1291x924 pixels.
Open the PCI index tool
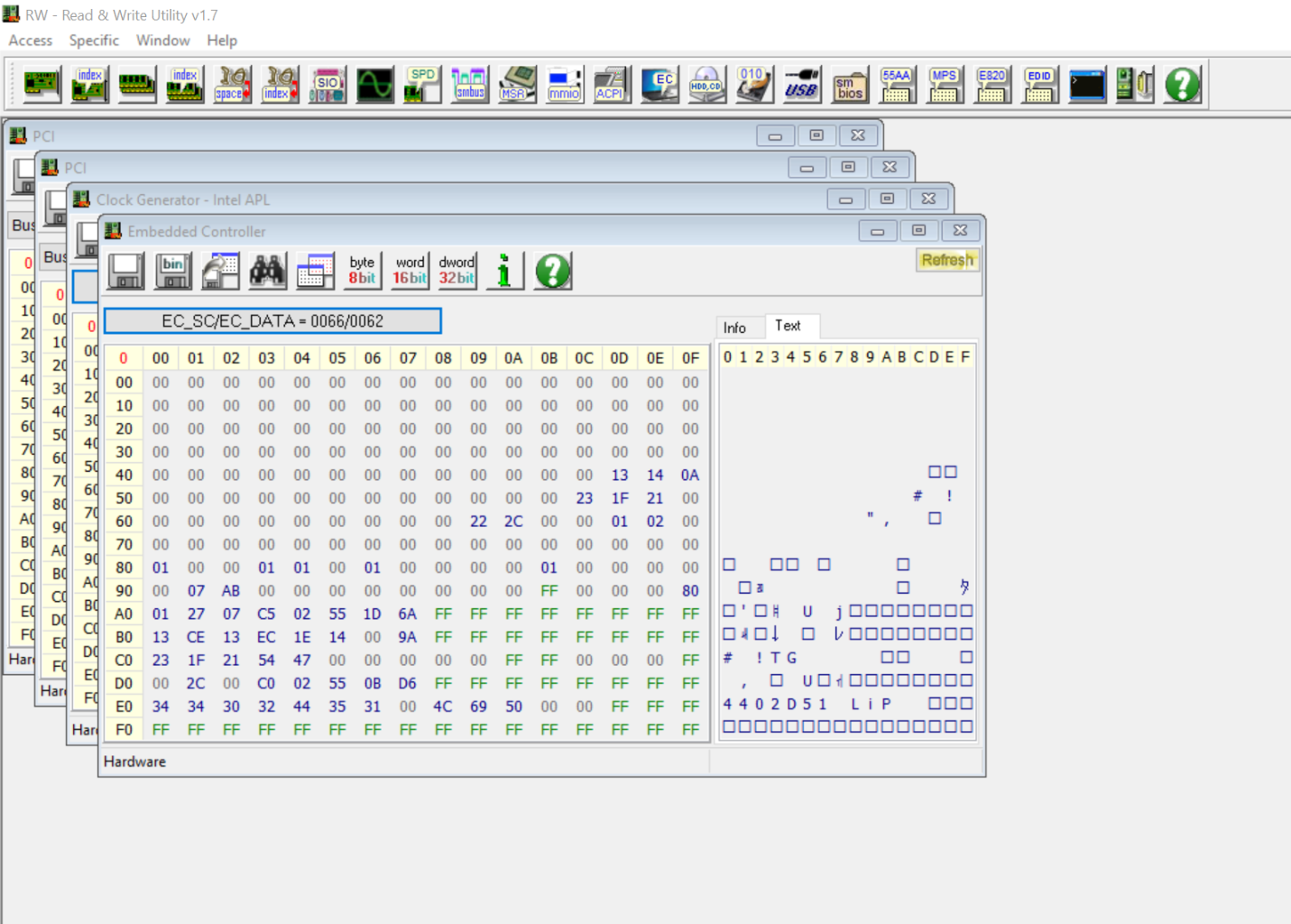(x=89, y=85)
